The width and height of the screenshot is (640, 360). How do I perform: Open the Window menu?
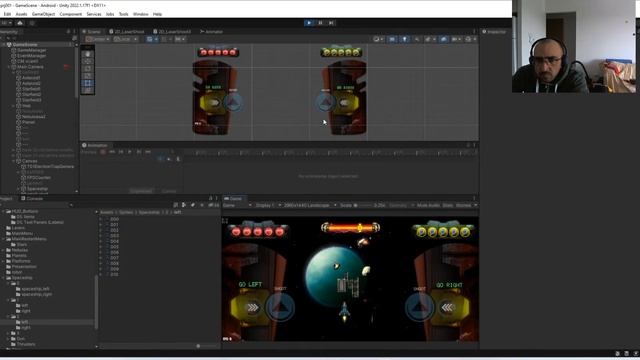[140, 14]
